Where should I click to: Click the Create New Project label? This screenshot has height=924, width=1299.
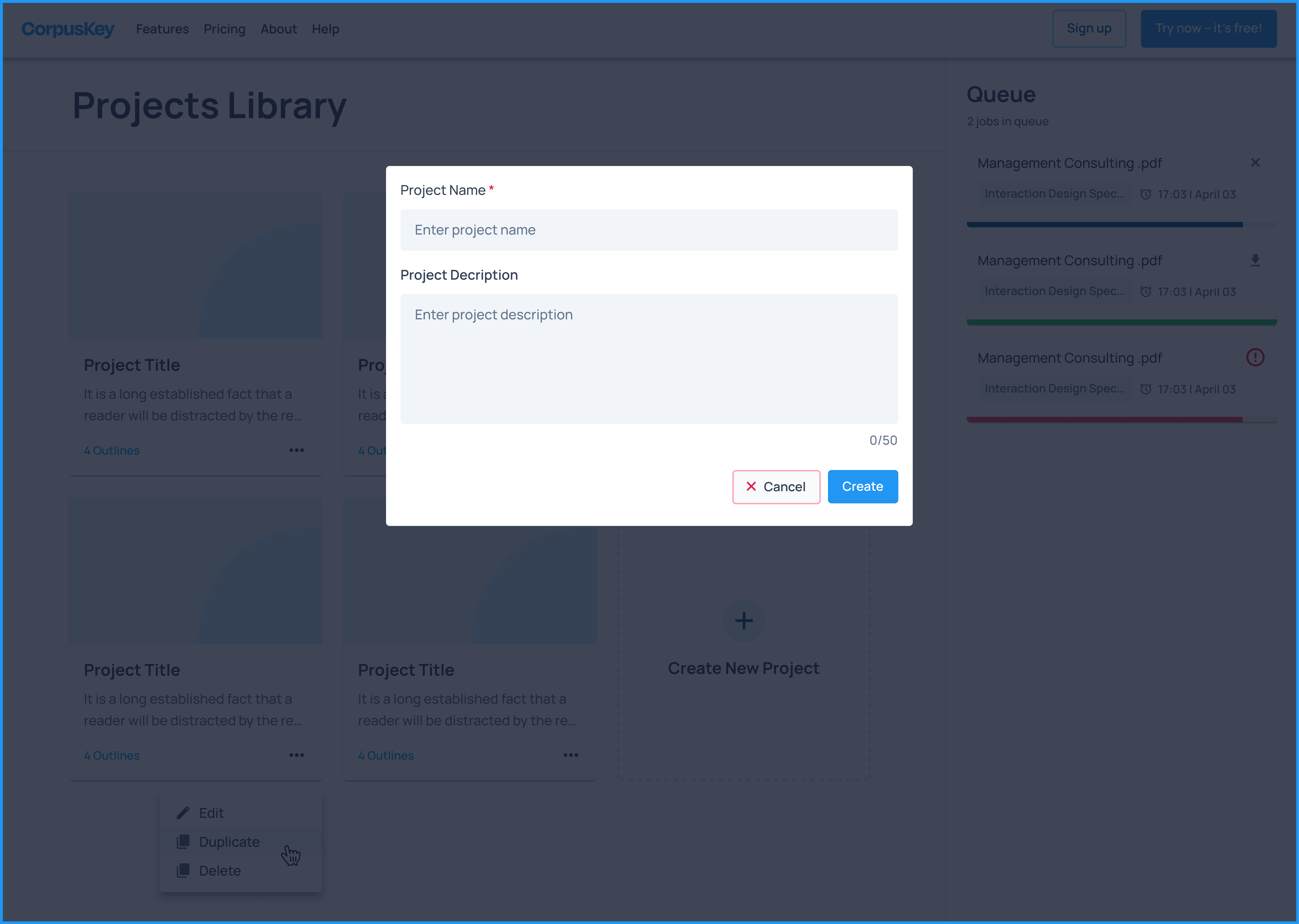tap(743, 668)
